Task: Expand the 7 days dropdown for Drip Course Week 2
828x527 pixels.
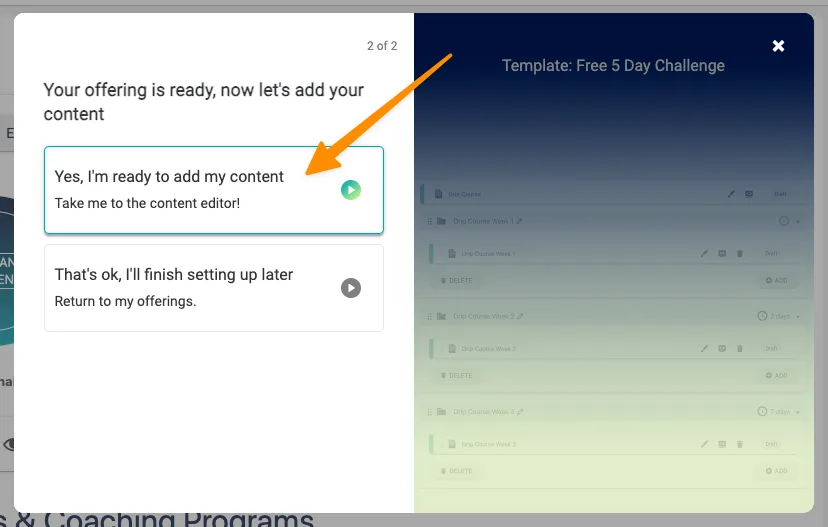Action: pyautogui.click(x=797, y=316)
